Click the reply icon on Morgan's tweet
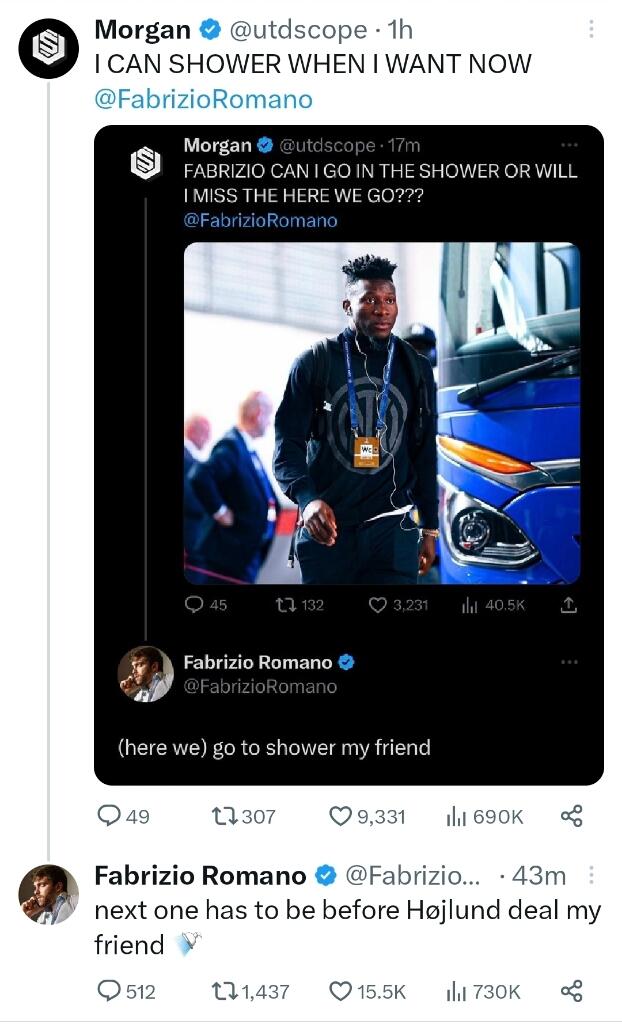Image resolution: width=622 pixels, height=1024 pixels. pyautogui.click(x=109, y=816)
